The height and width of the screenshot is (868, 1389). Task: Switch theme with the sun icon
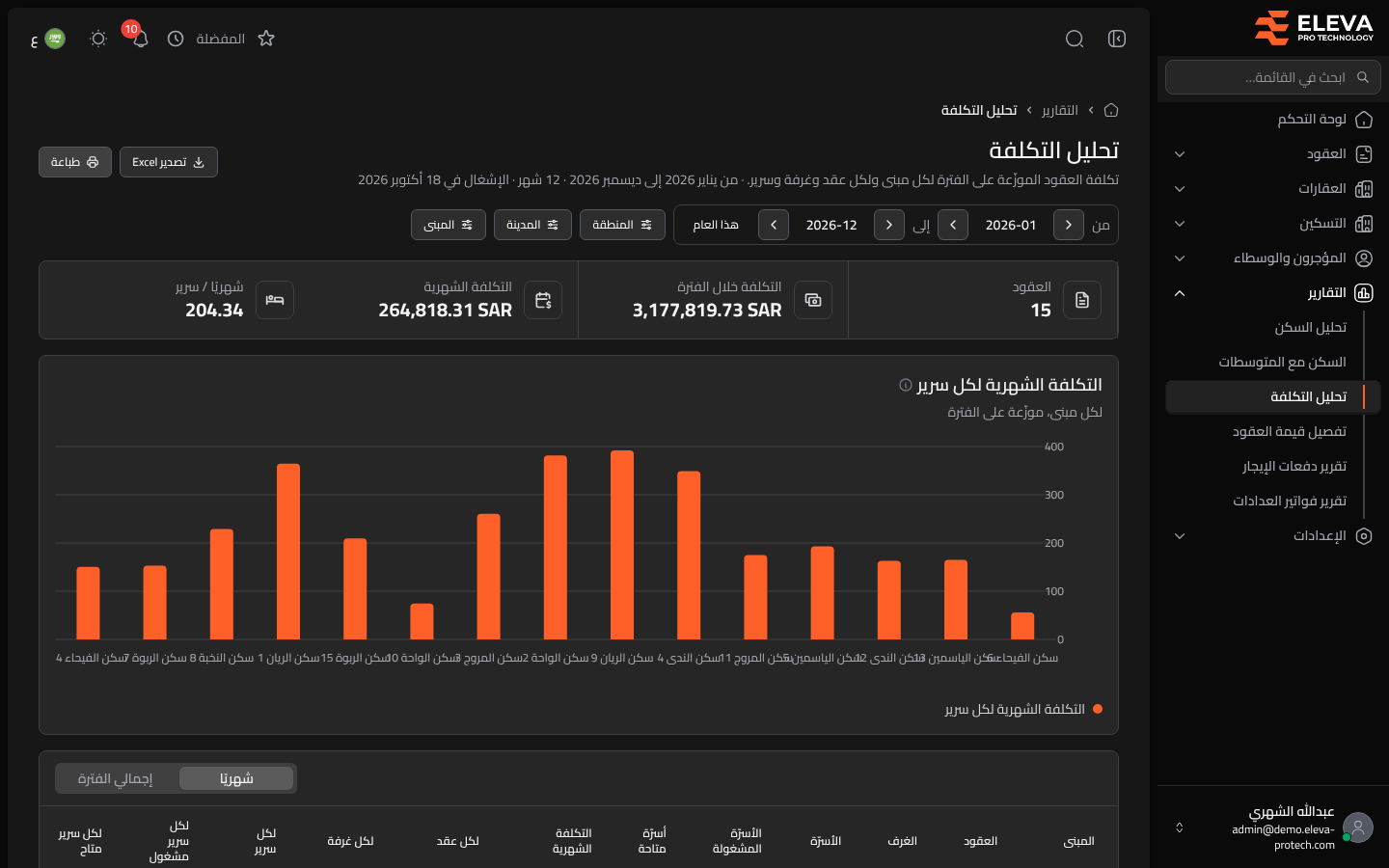point(97,39)
